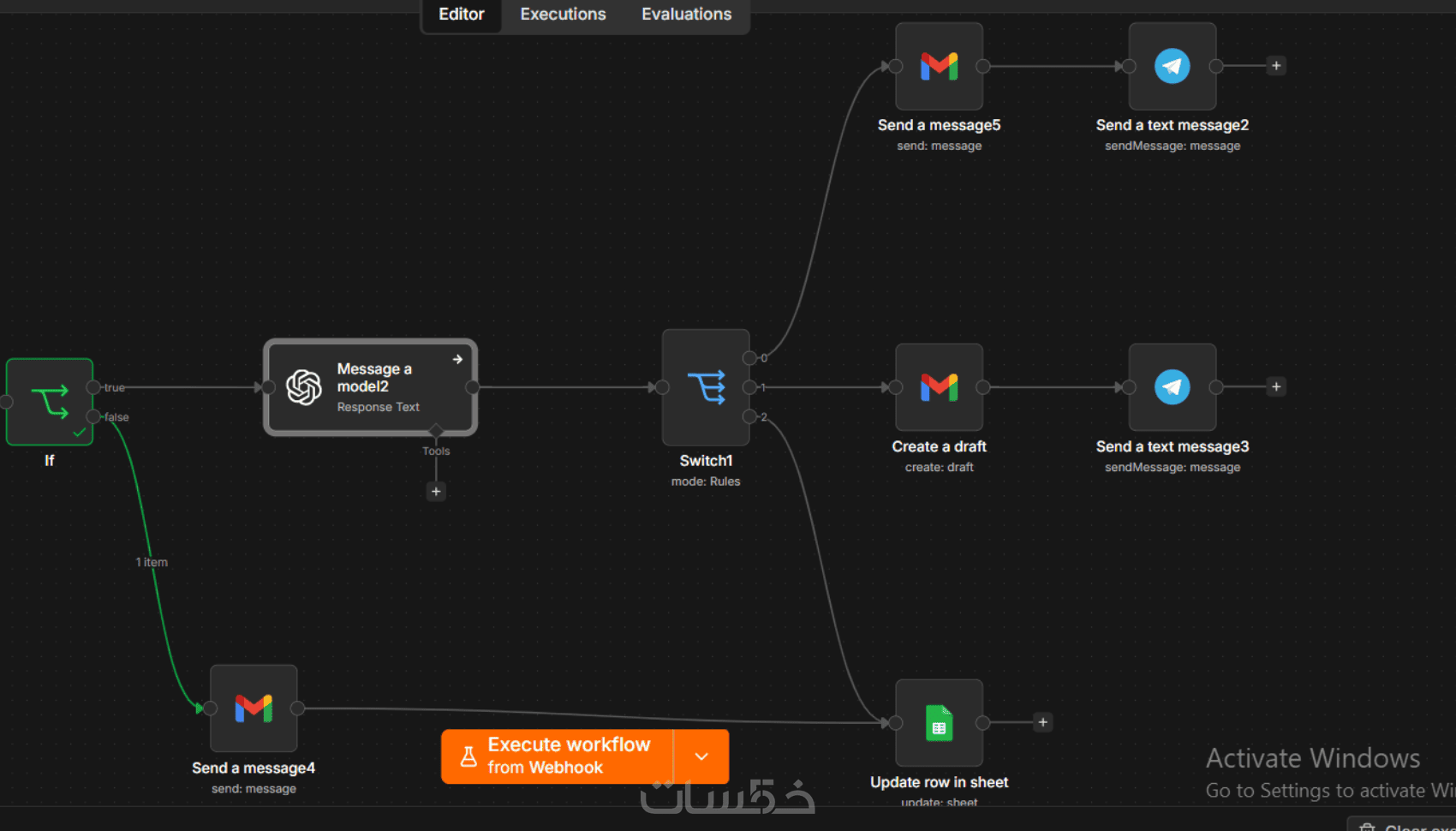Open the Update row in sheet node

[939, 723]
